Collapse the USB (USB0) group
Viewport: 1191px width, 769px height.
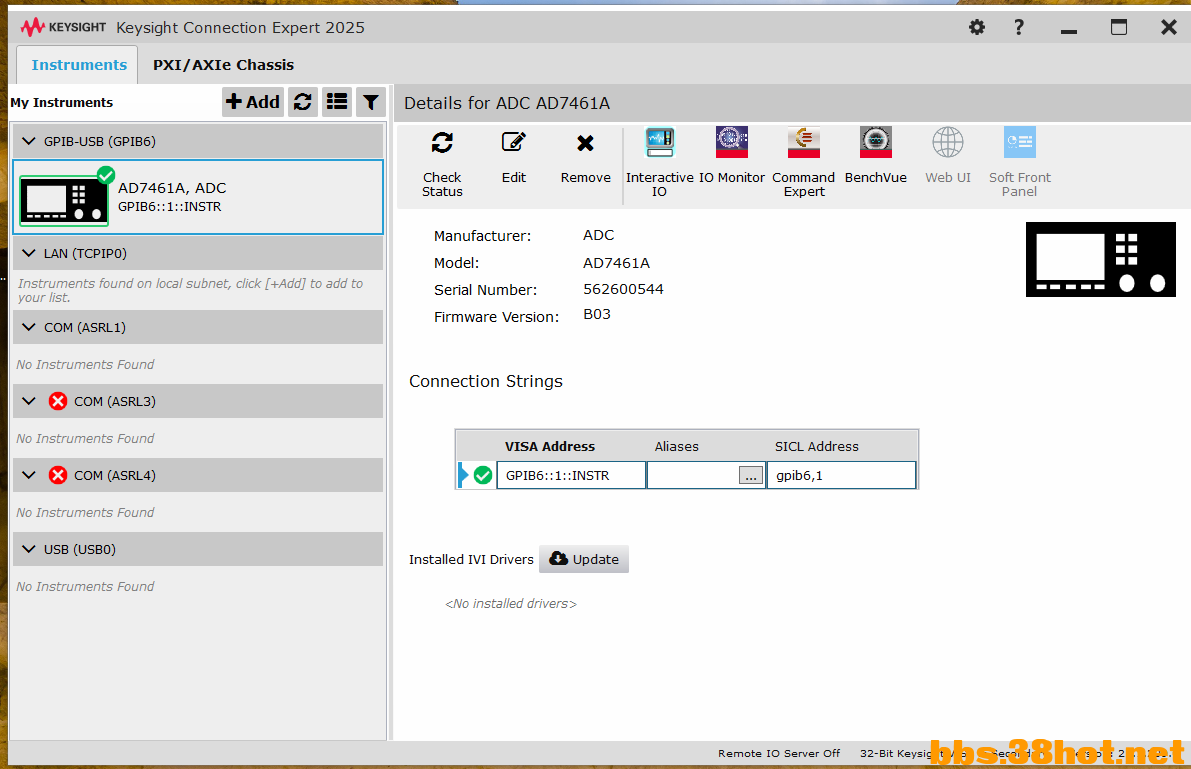pyautogui.click(x=29, y=549)
